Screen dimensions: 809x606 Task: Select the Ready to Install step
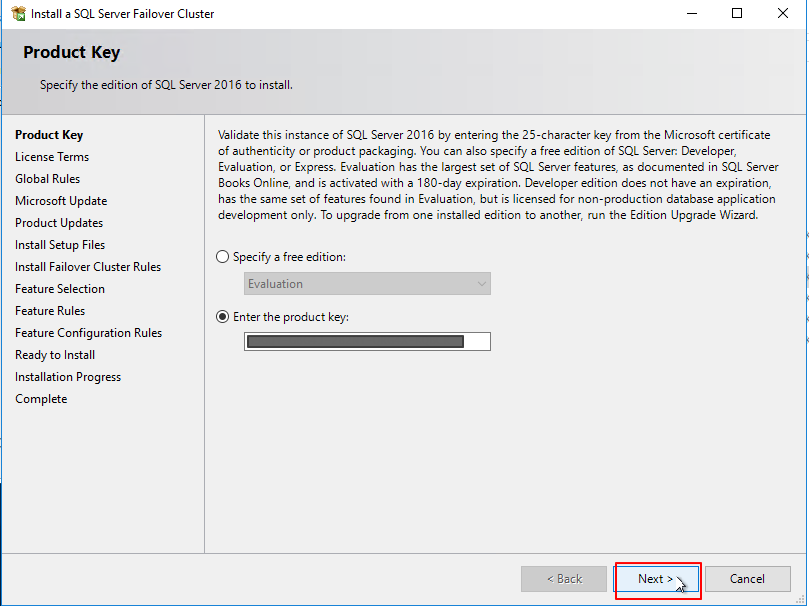click(x=54, y=354)
